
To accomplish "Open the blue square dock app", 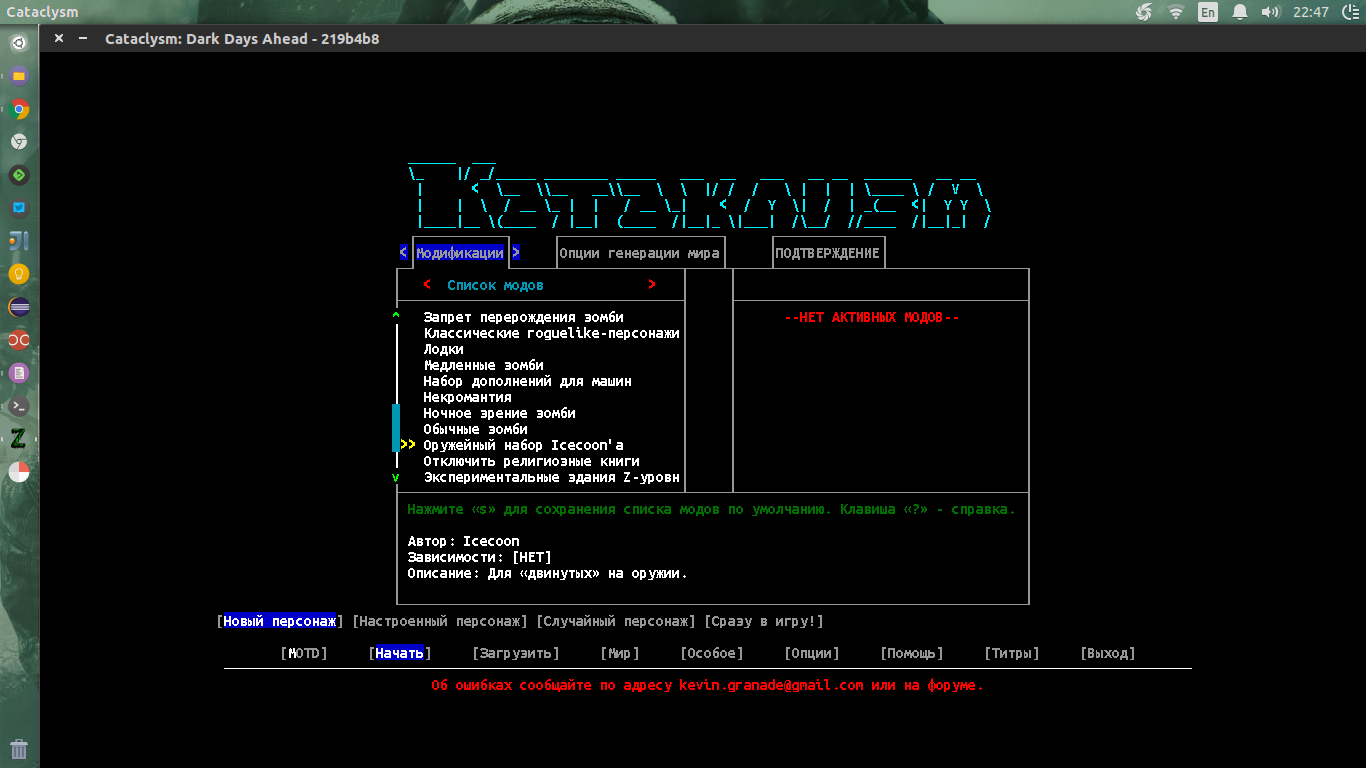I will click(19, 208).
